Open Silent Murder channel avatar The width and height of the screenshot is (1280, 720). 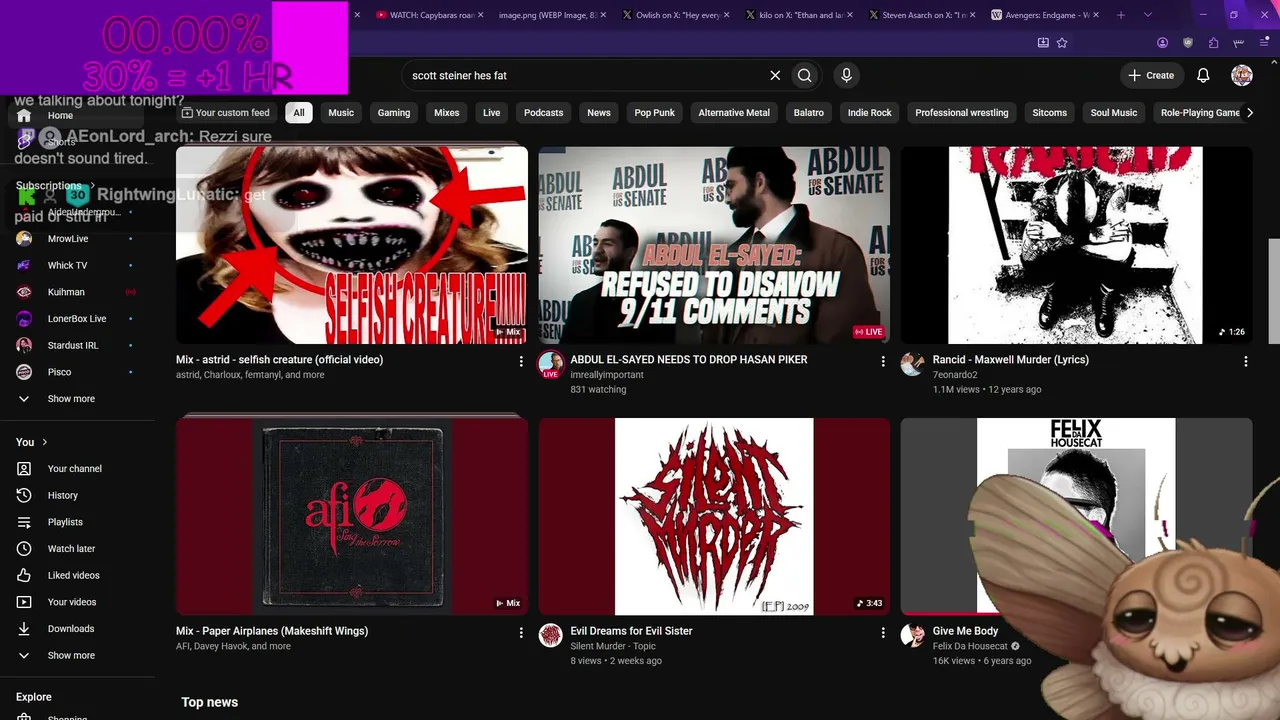551,635
